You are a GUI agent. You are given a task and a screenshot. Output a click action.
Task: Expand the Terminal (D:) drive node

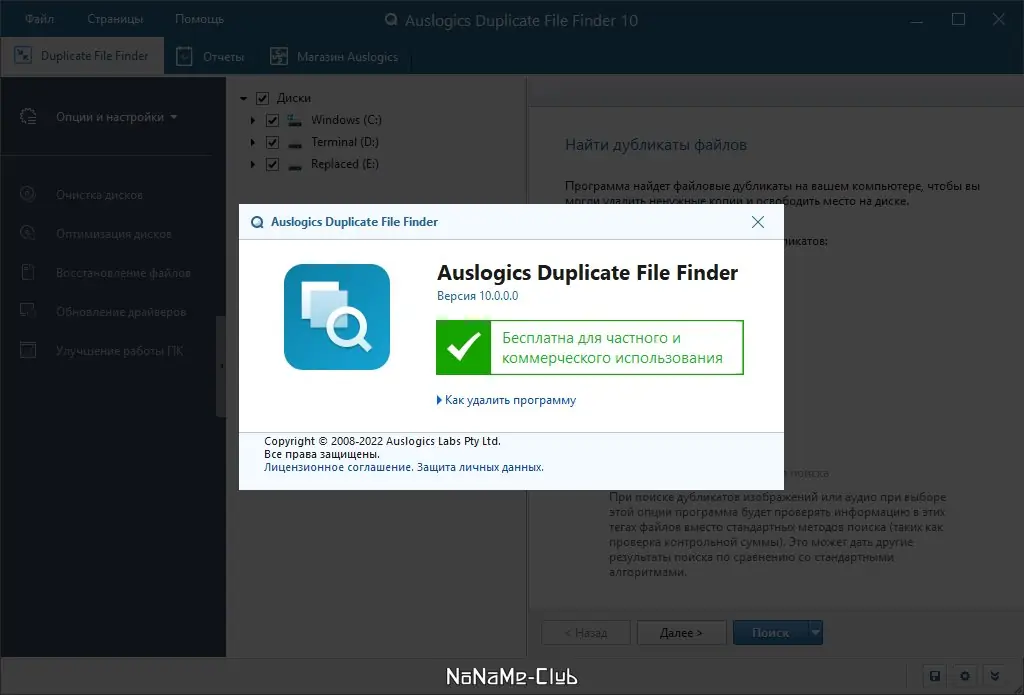point(253,142)
